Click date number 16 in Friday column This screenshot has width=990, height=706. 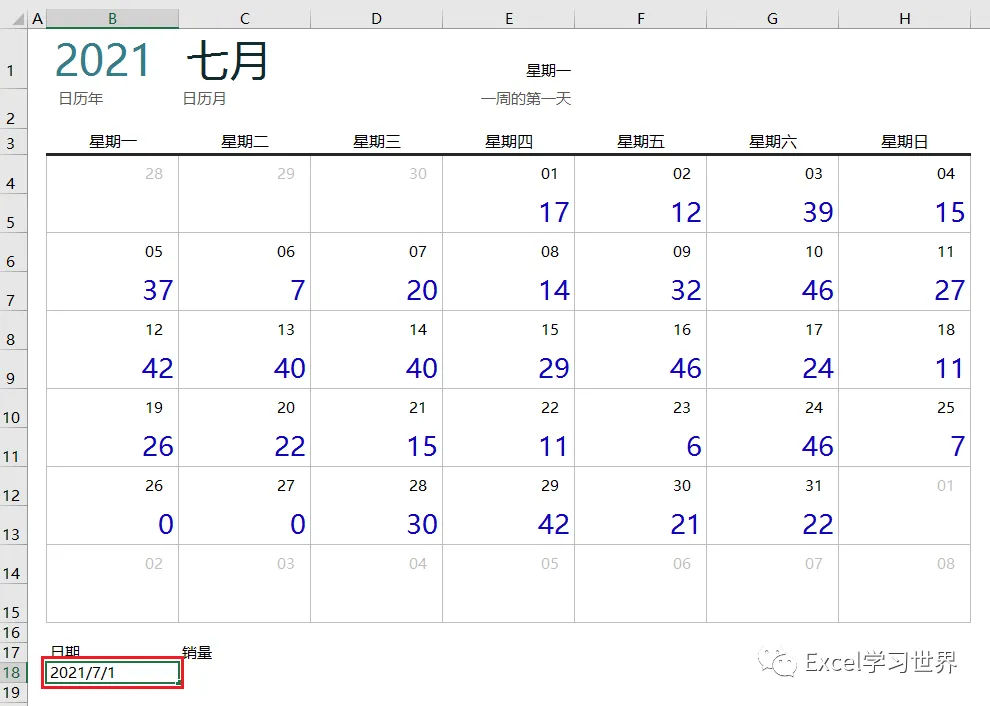[x=682, y=330]
